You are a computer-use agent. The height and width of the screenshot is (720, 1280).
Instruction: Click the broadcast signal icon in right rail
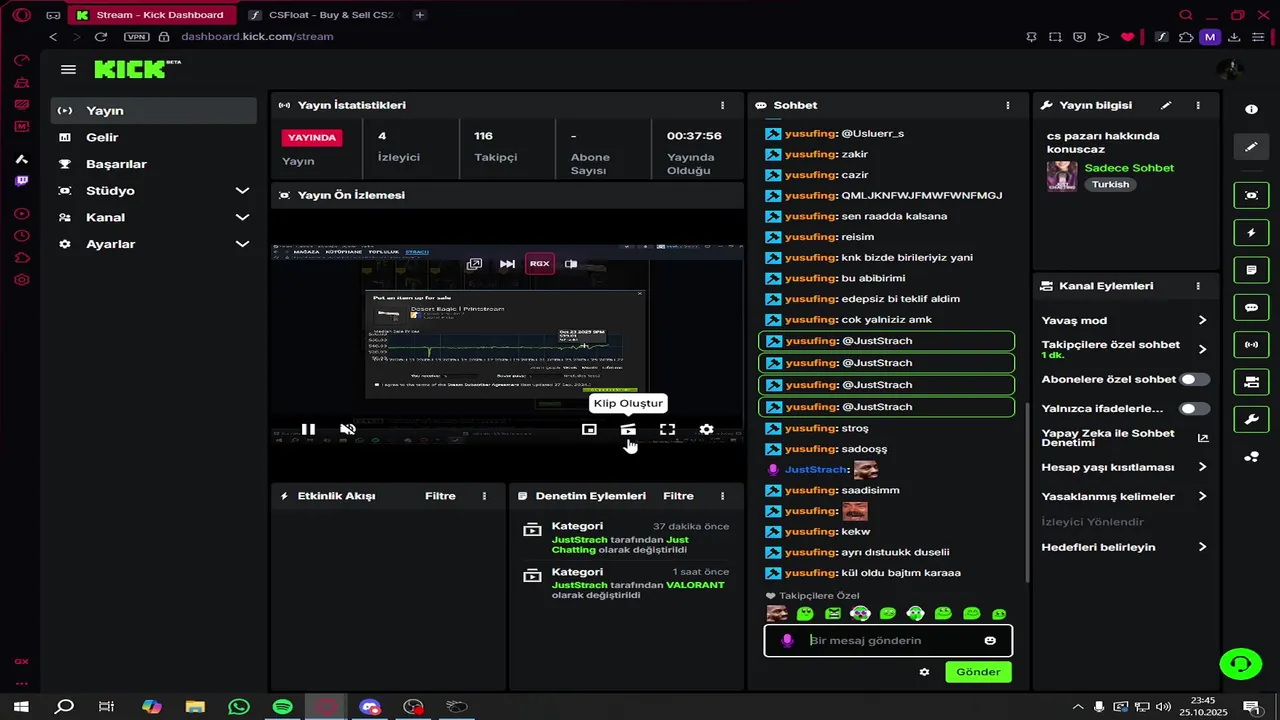[x=1251, y=345]
